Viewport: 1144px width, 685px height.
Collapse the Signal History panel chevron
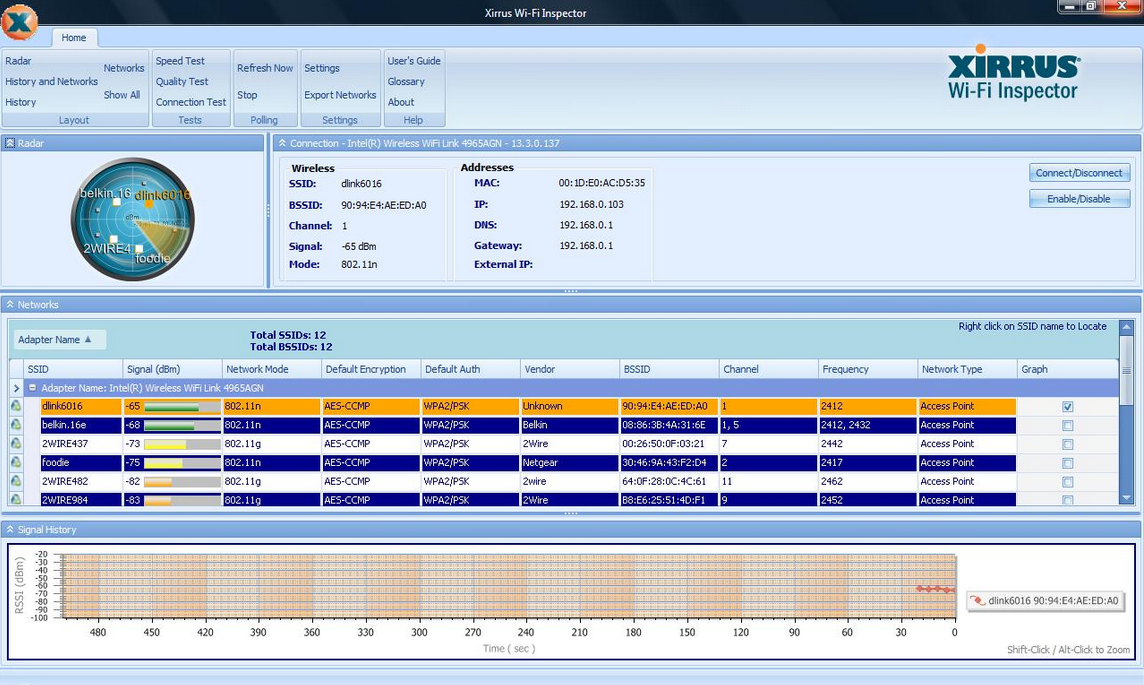point(9,530)
